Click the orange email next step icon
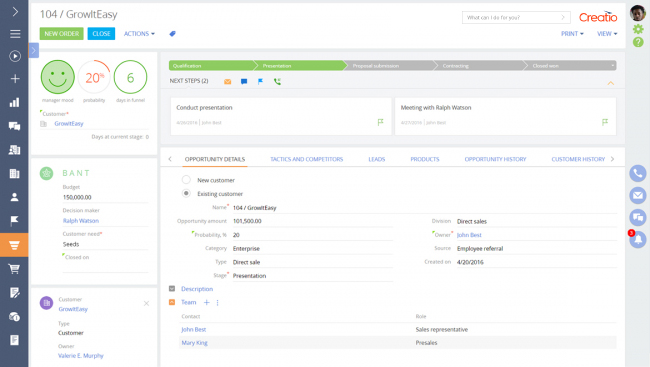This screenshot has width=650, height=367. point(228,82)
